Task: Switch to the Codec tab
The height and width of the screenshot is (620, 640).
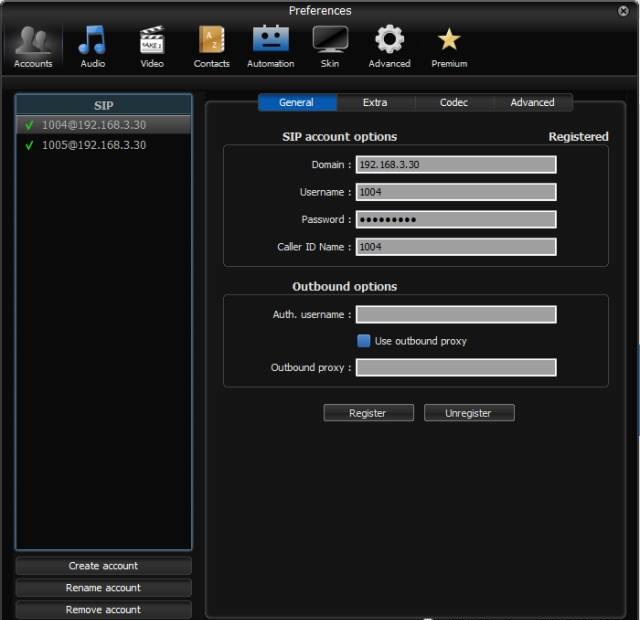Action: click(x=453, y=102)
